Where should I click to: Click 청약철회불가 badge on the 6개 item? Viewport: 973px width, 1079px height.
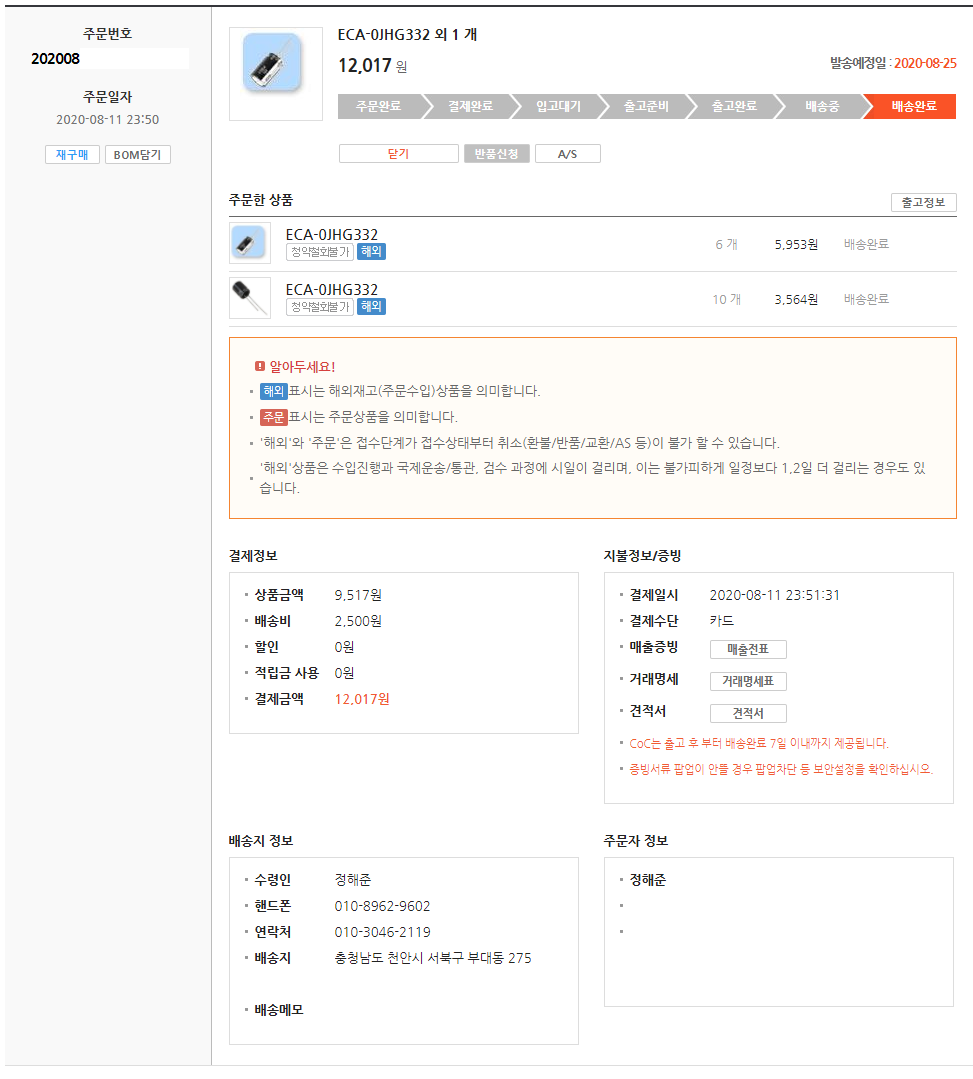pyautogui.click(x=319, y=252)
